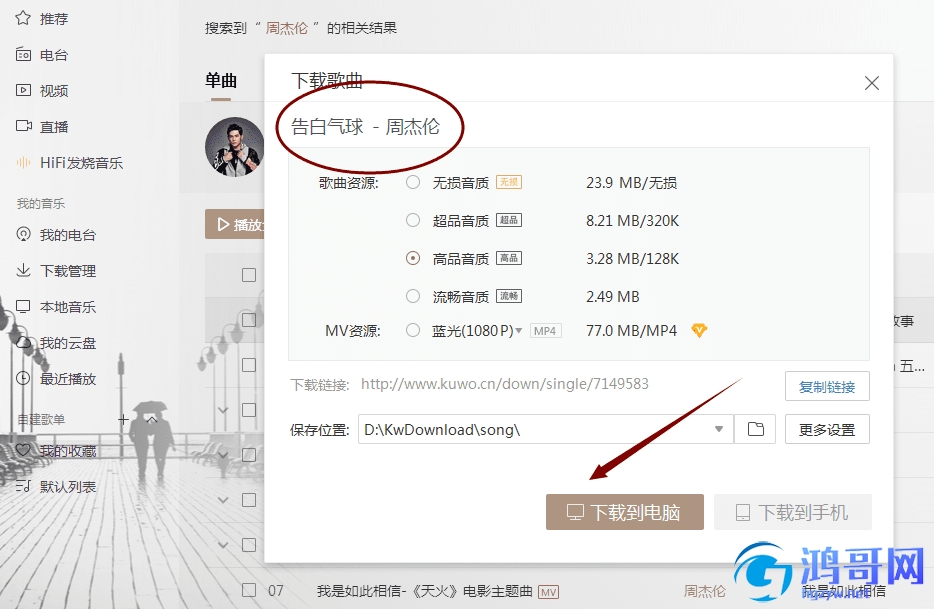Click the 23.9 MB/无损 size text
This screenshot has height=609, width=934.
[x=631, y=182]
